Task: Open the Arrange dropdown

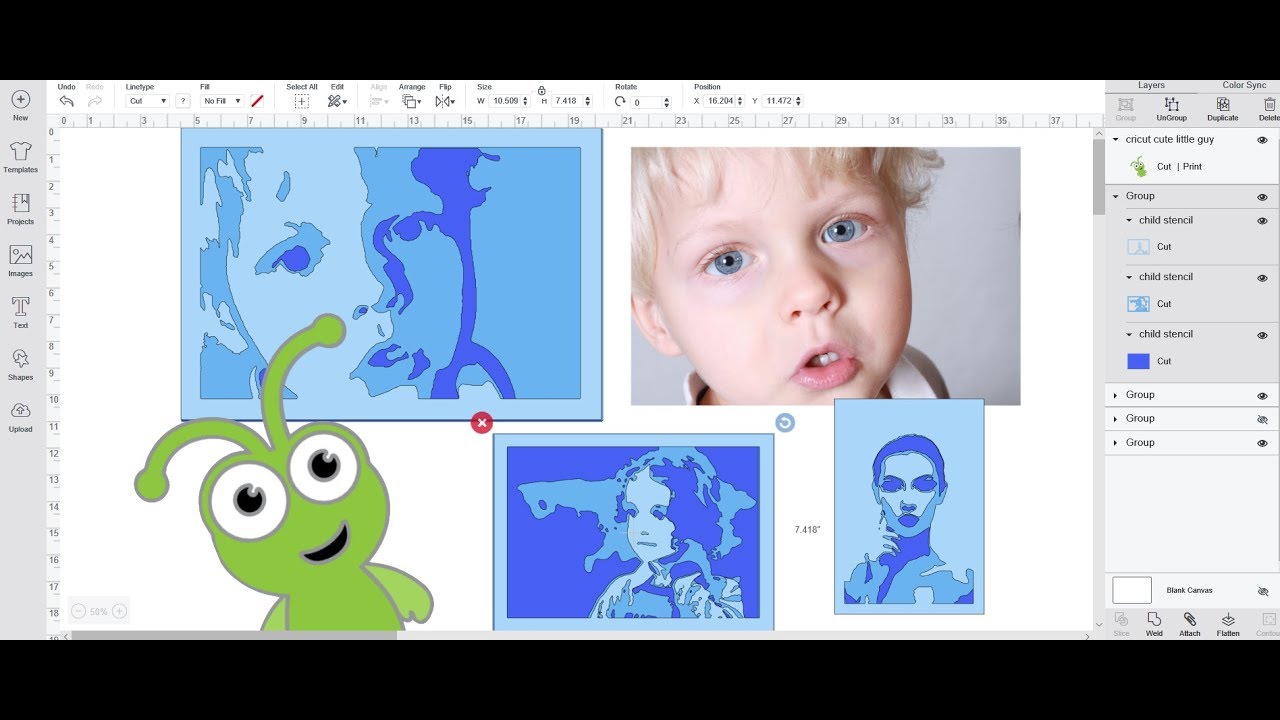Action: (x=411, y=101)
